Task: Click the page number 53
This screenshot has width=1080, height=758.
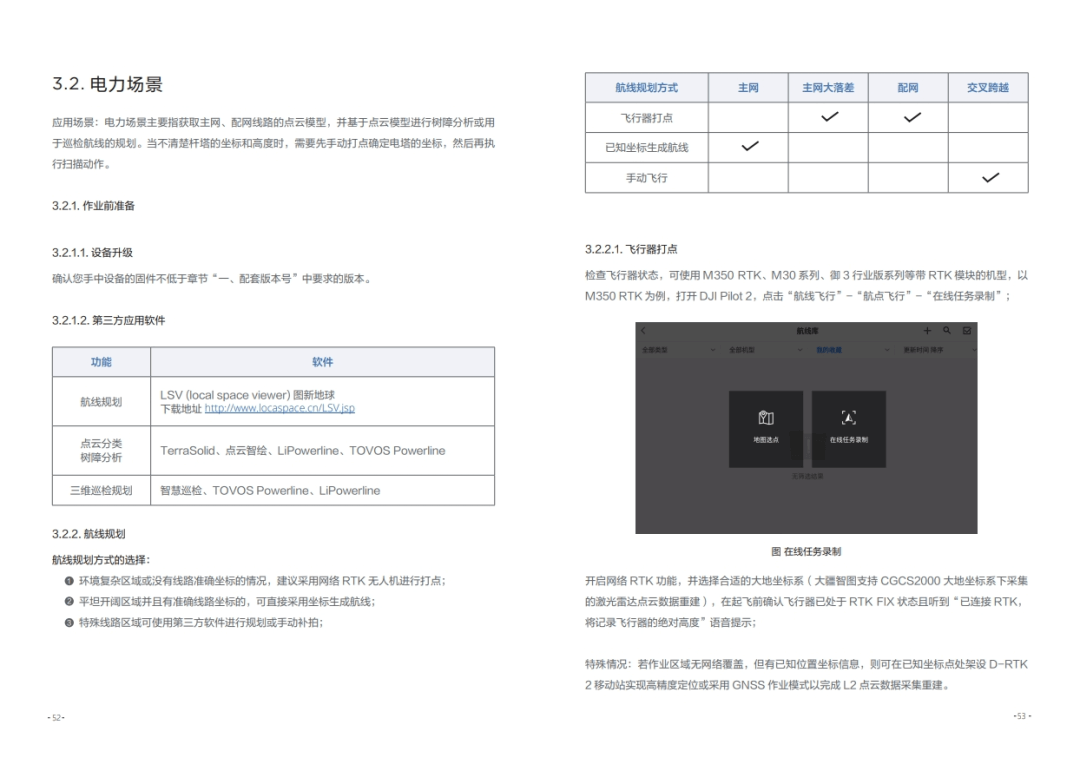Action: point(1022,716)
